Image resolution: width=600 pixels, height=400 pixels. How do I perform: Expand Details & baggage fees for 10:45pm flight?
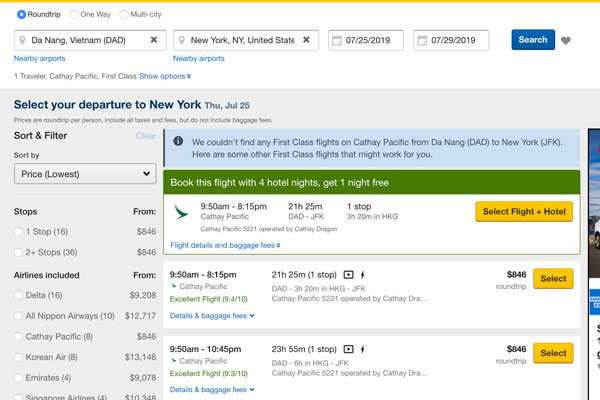coord(212,390)
